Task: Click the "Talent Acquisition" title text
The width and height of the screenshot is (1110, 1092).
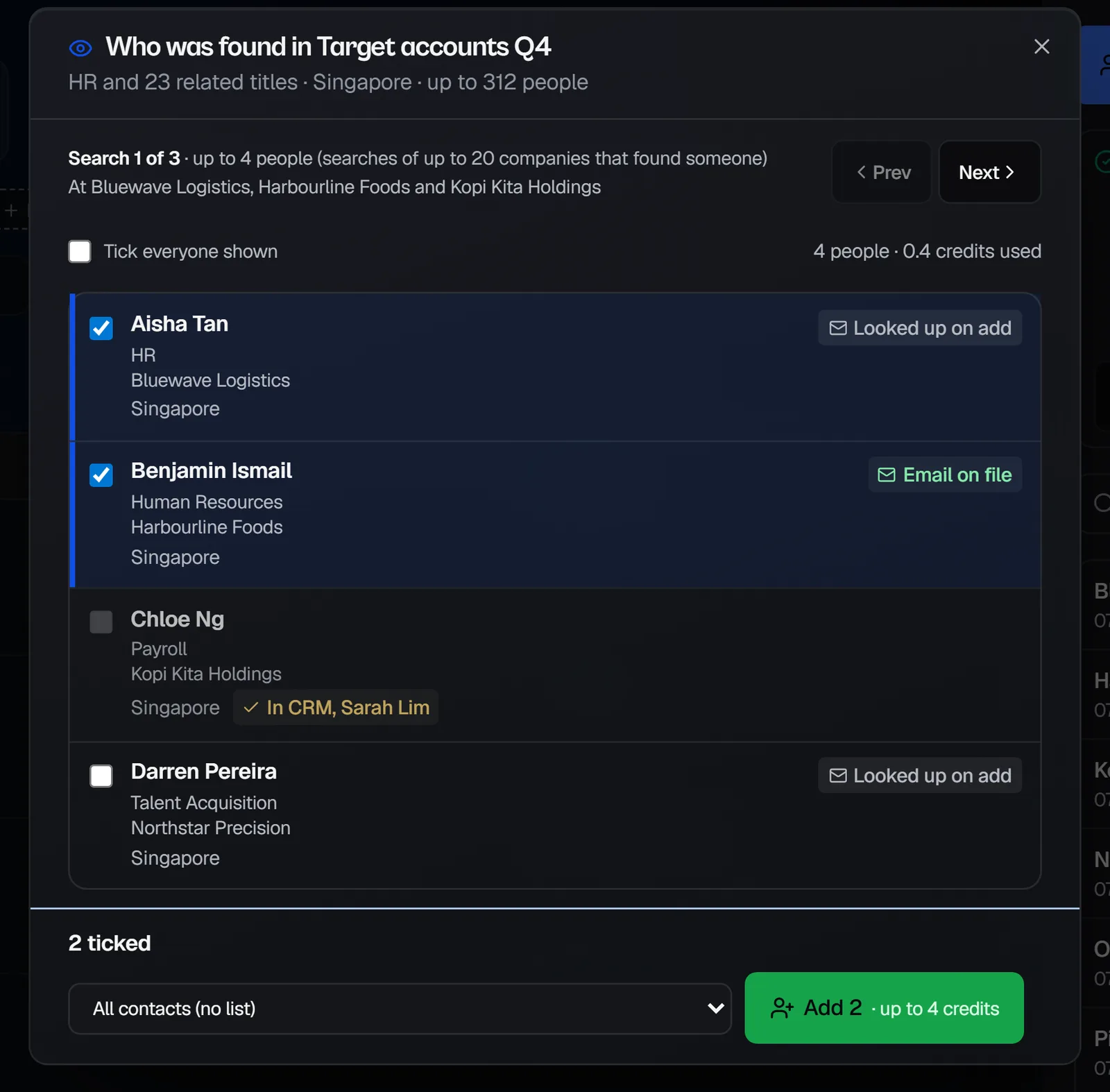Action: 204,803
